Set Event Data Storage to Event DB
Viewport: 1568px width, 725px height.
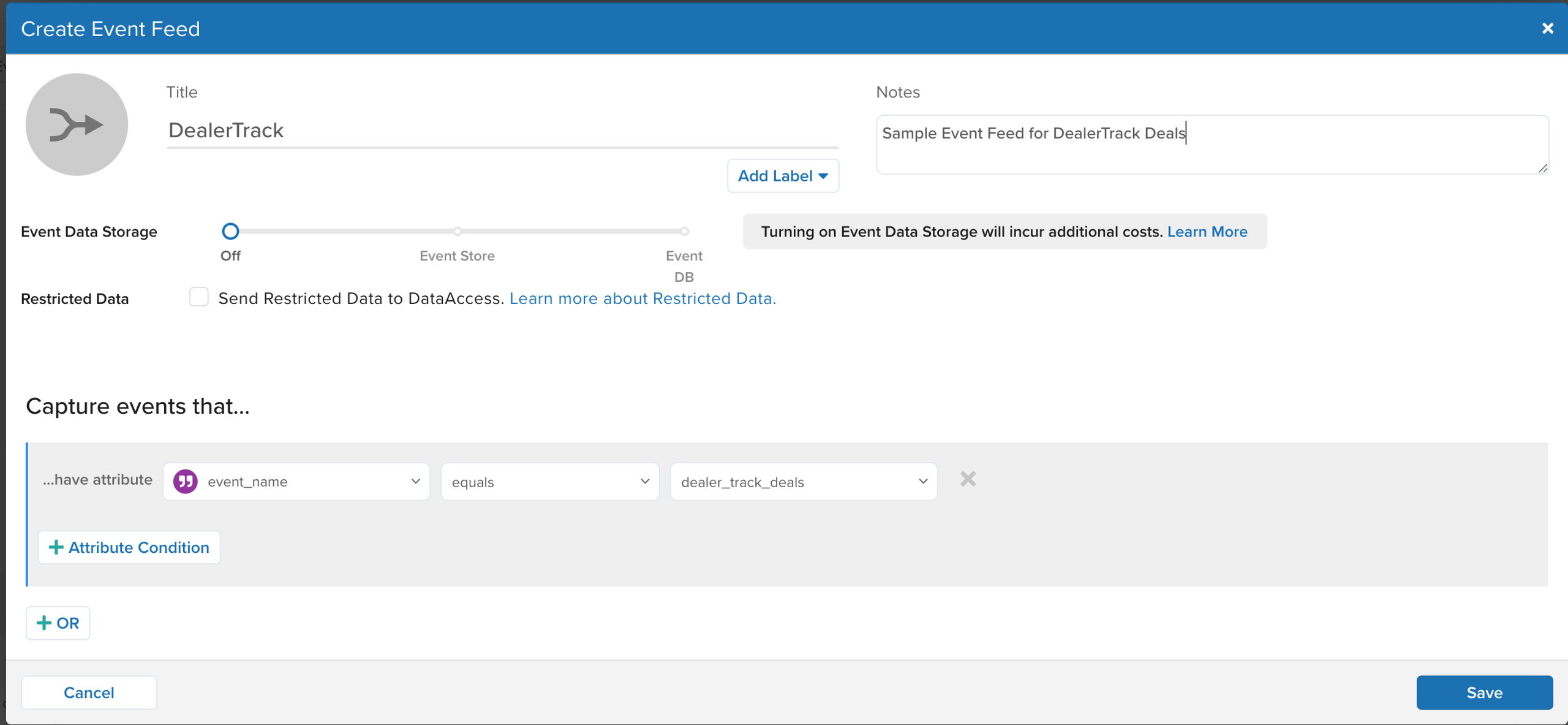coord(684,232)
